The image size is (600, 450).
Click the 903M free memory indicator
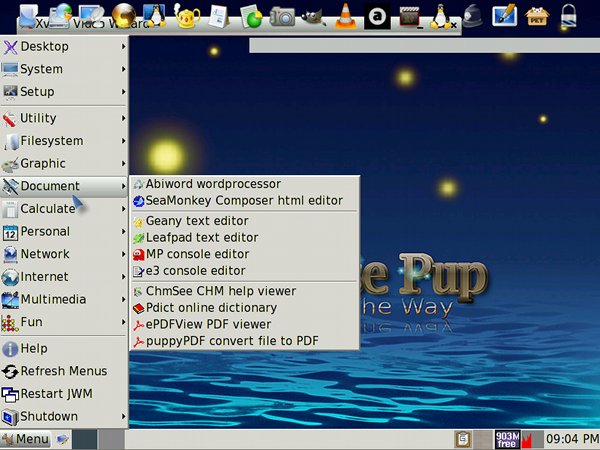507,439
